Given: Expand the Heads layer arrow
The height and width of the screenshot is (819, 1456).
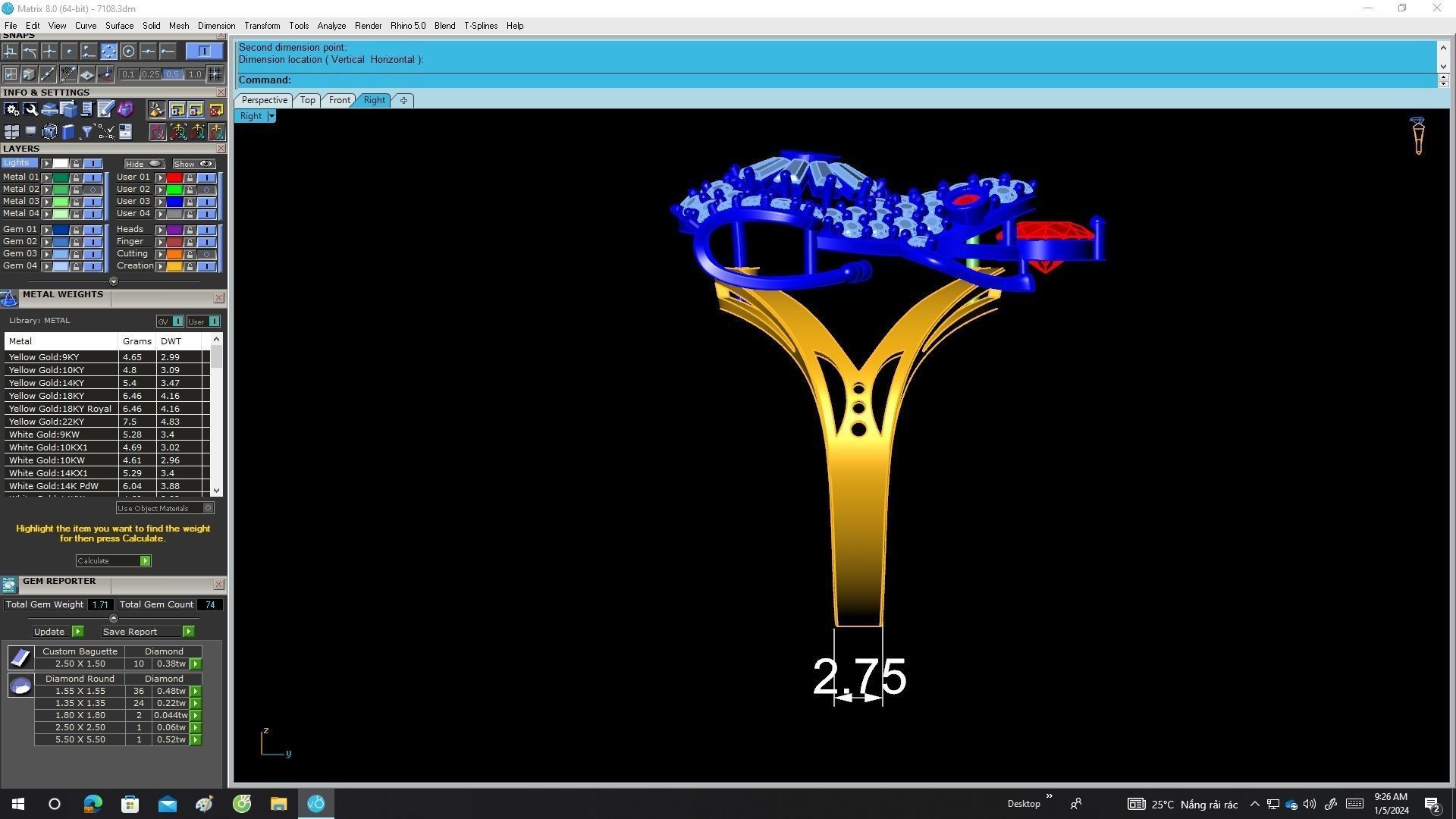Looking at the screenshot, I should (160, 230).
